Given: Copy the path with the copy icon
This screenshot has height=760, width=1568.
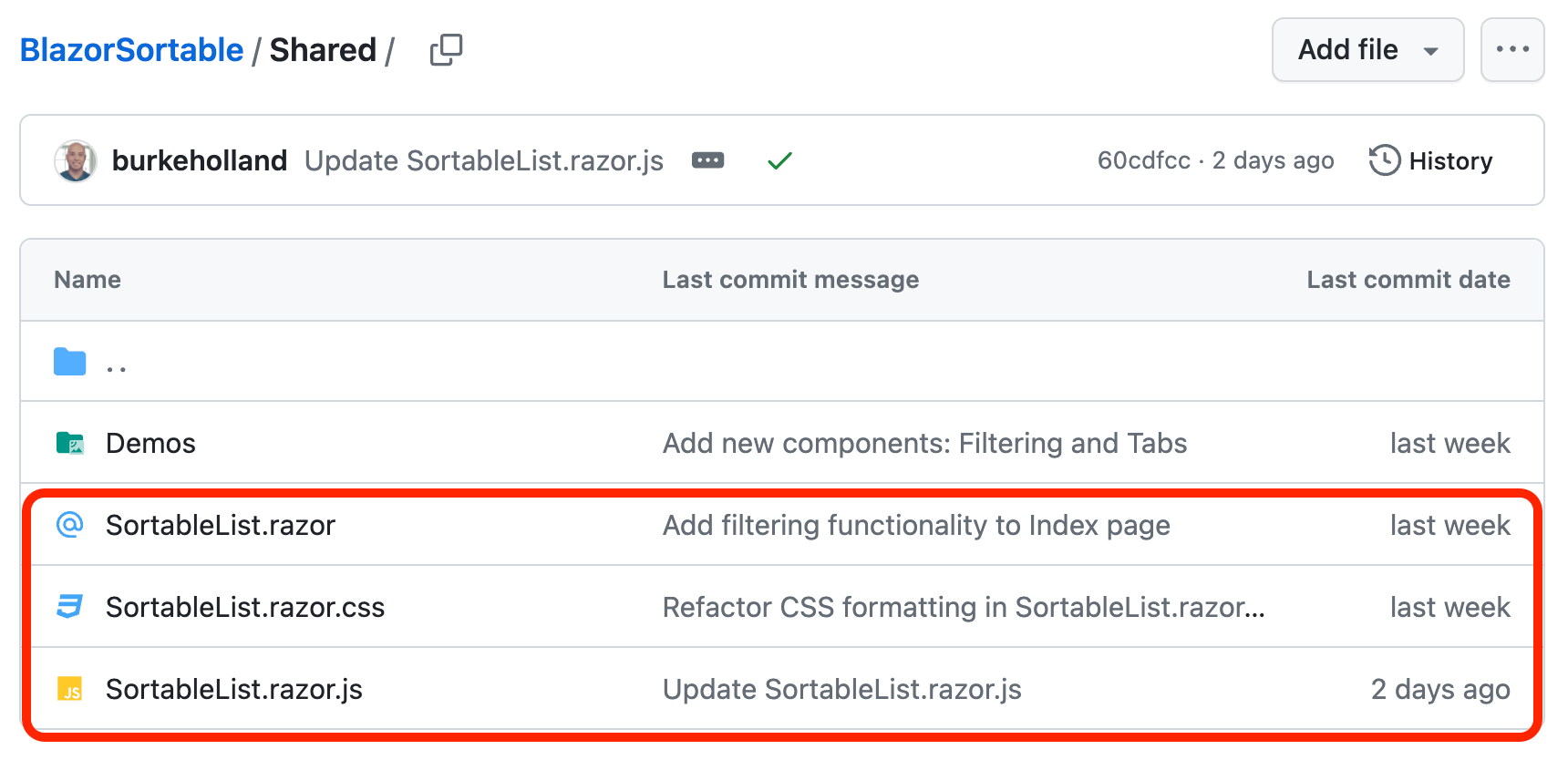Looking at the screenshot, I should 446,50.
